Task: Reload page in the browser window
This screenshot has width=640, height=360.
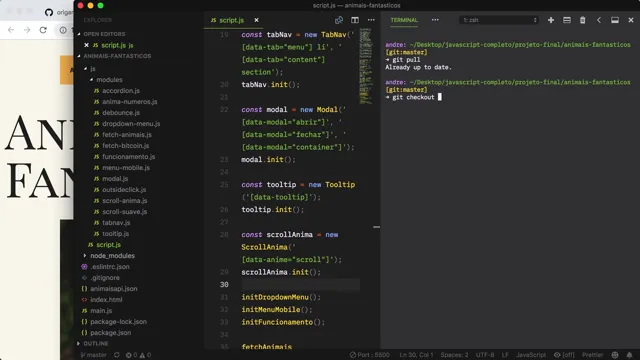Action: click(x=43, y=30)
